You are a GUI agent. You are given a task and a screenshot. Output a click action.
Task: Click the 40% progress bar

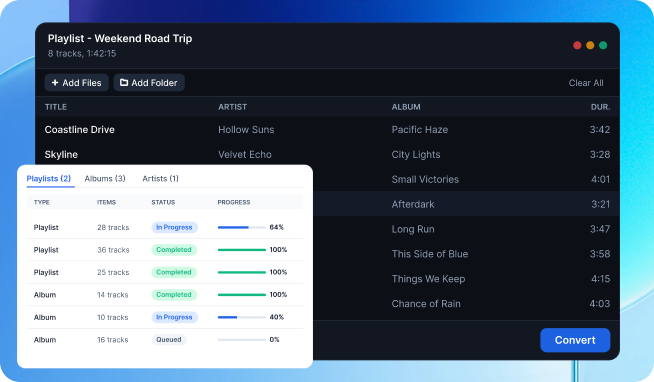tap(242, 317)
